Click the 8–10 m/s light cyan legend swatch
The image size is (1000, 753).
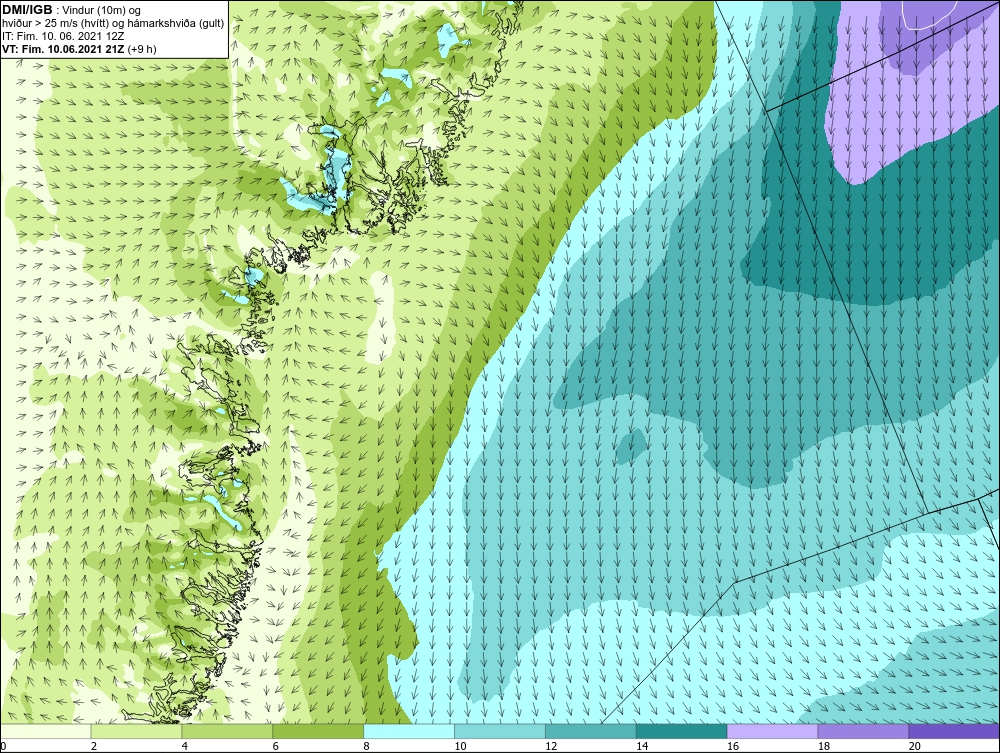point(409,731)
